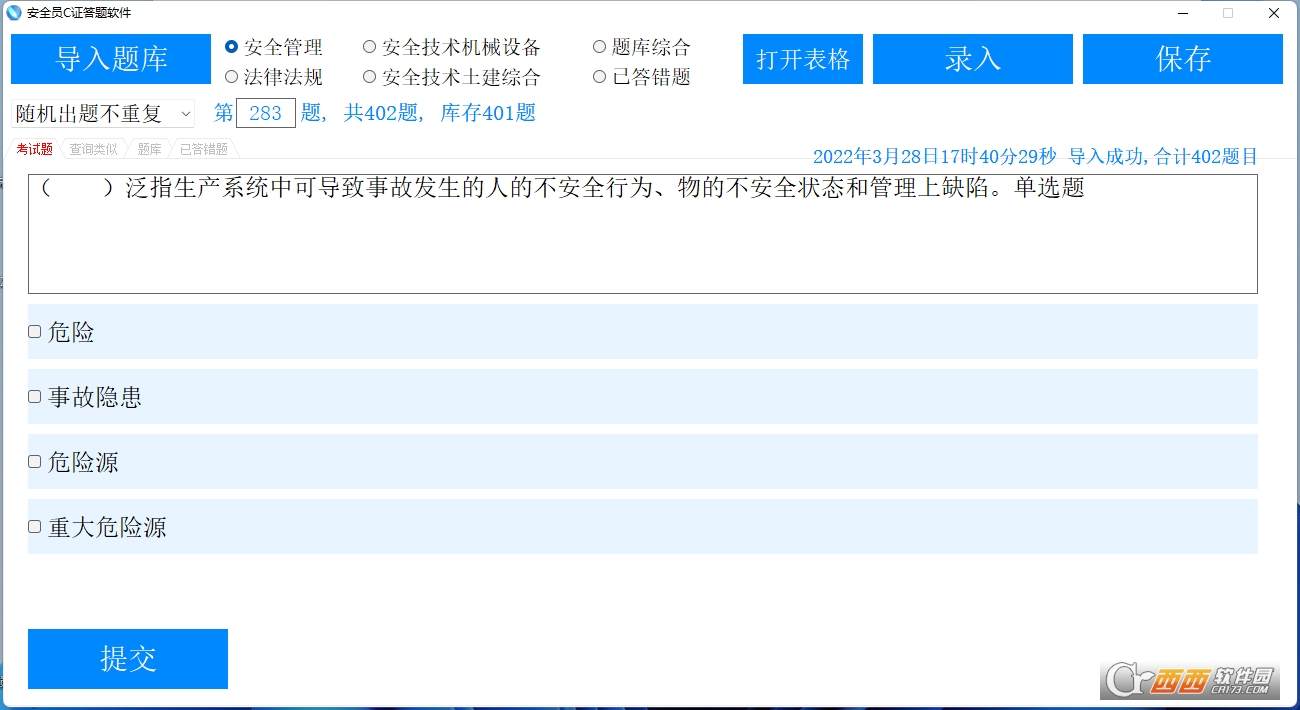1300x710 pixels.
Task: Open the 已答错题 tab
Action: point(204,149)
